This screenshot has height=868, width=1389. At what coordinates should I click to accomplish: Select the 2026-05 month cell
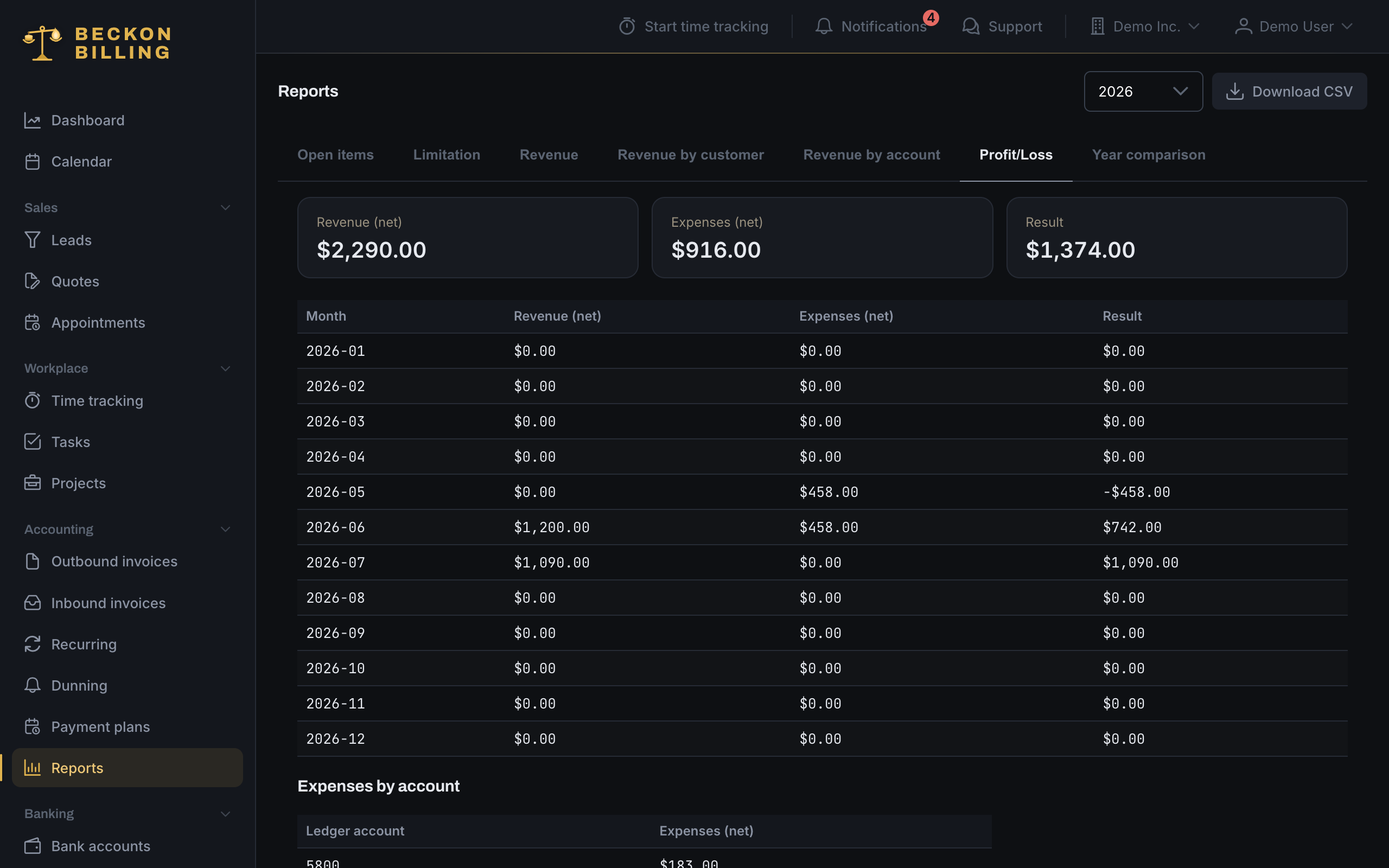pos(335,492)
